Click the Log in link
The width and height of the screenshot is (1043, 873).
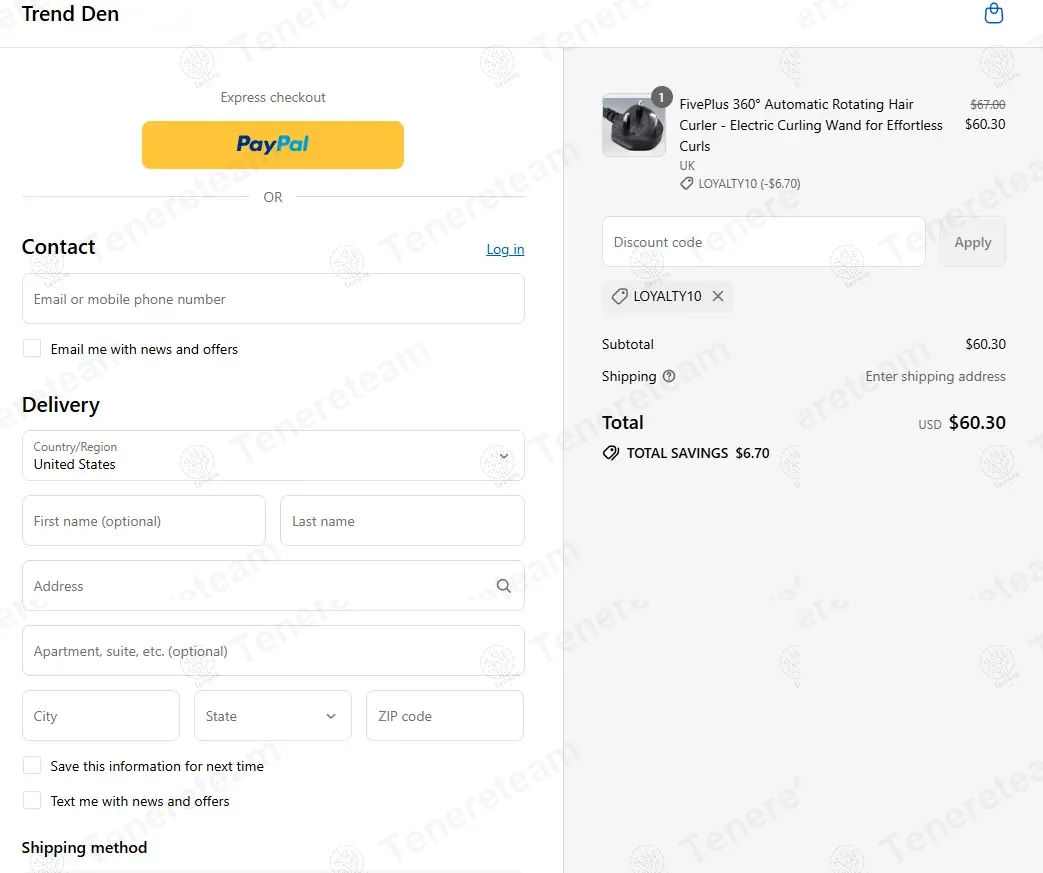coord(505,249)
